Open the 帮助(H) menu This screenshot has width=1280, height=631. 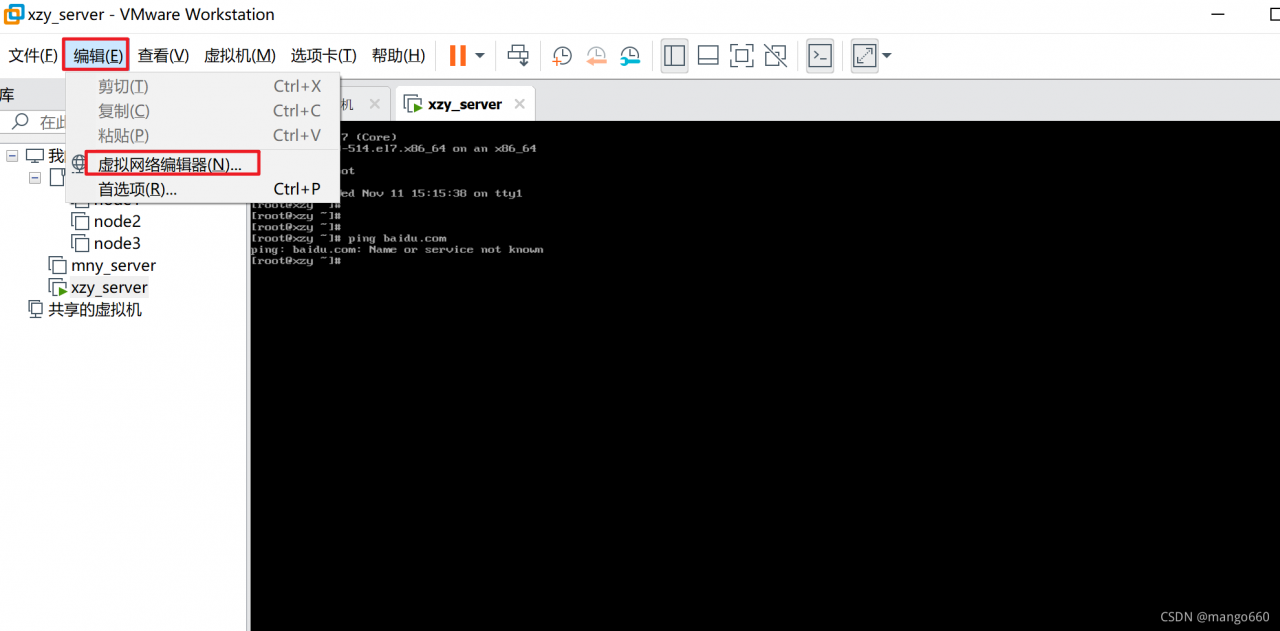(x=398, y=56)
